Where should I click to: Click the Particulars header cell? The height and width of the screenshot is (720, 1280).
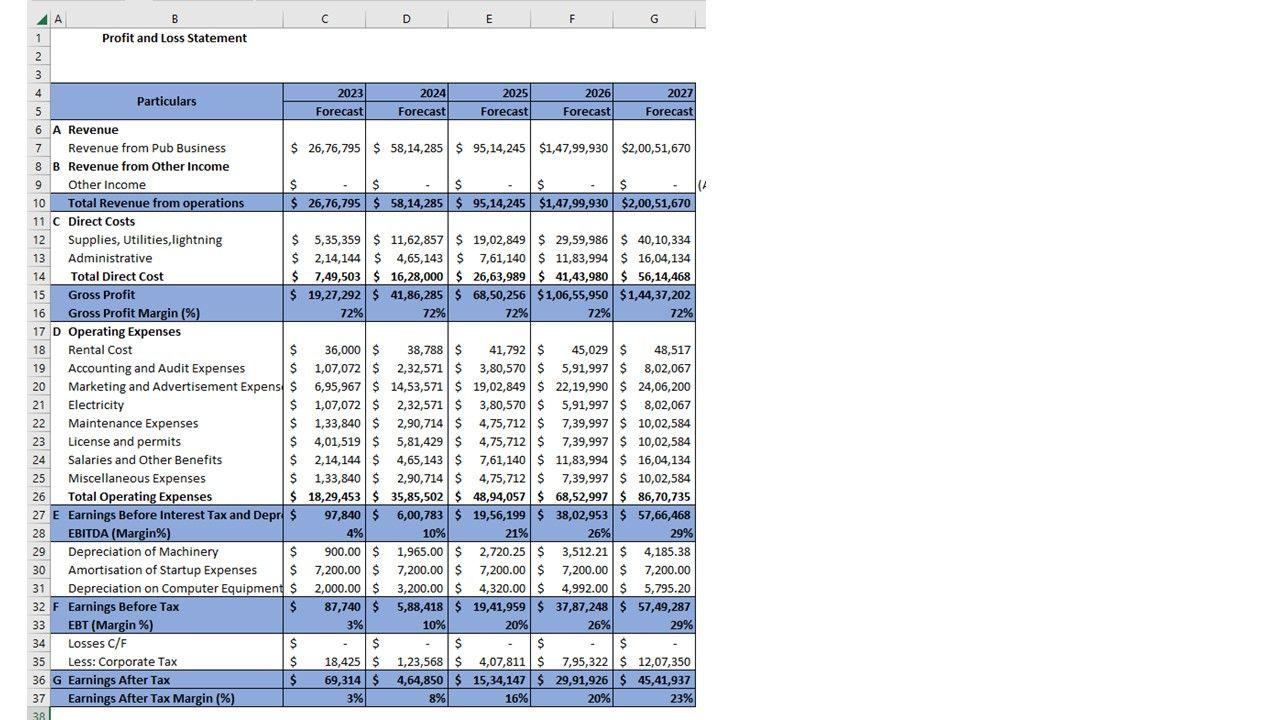[166, 101]
